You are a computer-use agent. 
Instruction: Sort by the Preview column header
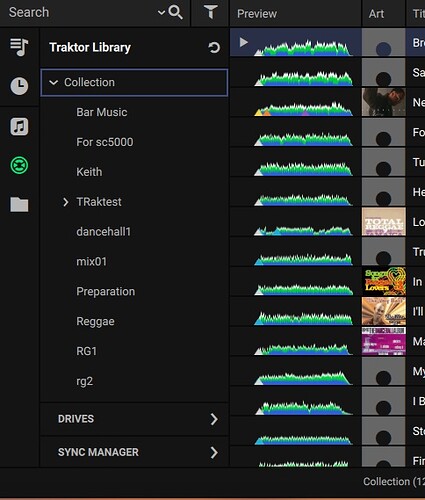coord(257,14)
